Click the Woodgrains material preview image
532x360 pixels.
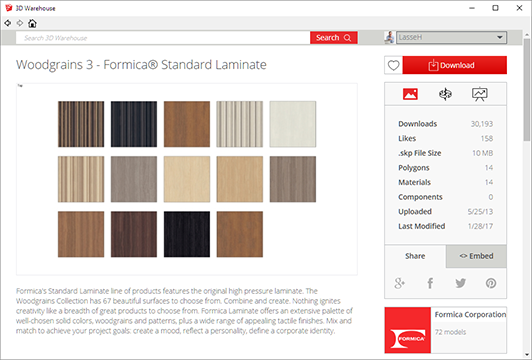click(187, 179)
